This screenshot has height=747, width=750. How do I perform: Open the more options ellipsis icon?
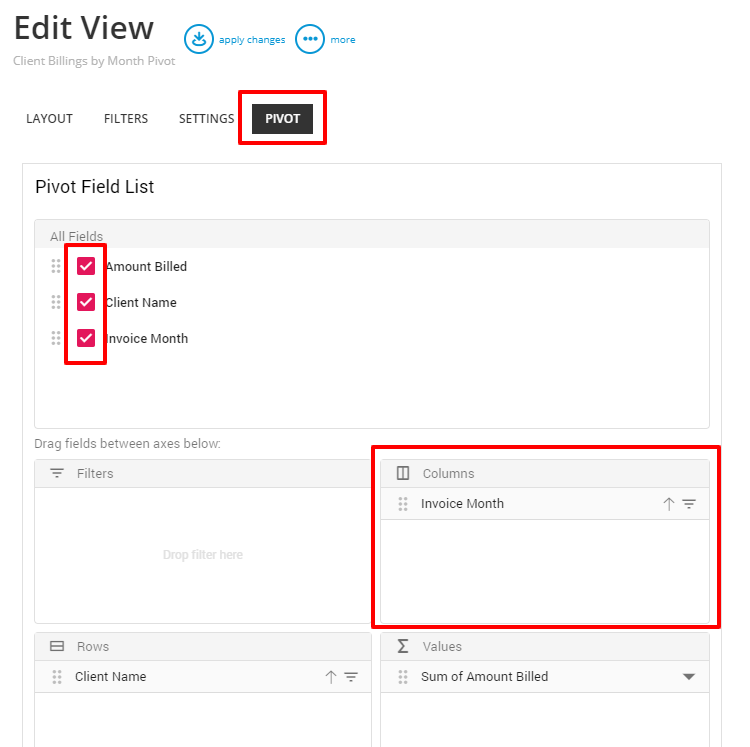click(x=309, y=39)
